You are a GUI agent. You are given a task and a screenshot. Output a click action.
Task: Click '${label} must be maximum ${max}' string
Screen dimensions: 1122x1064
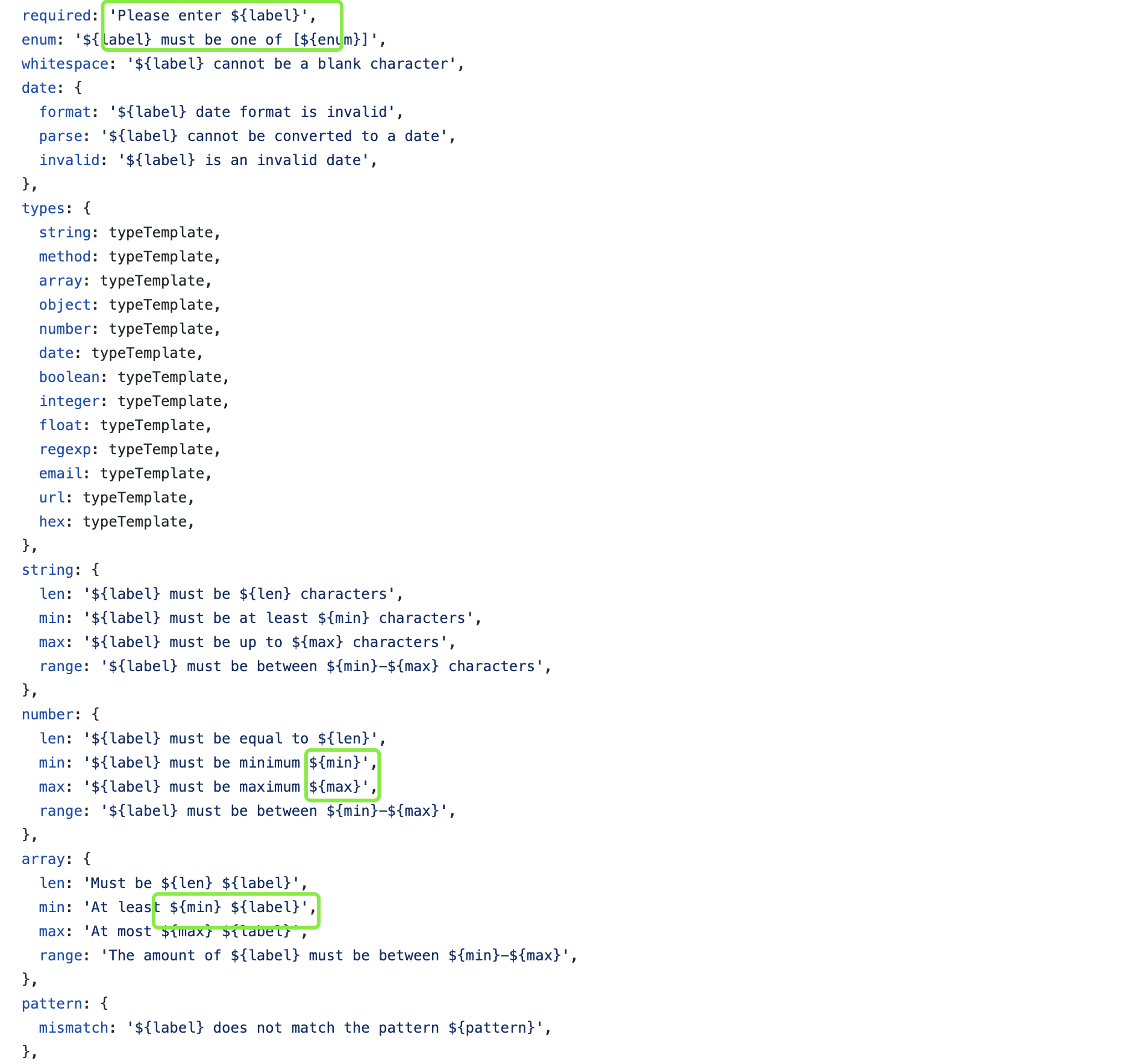(226, 787)
